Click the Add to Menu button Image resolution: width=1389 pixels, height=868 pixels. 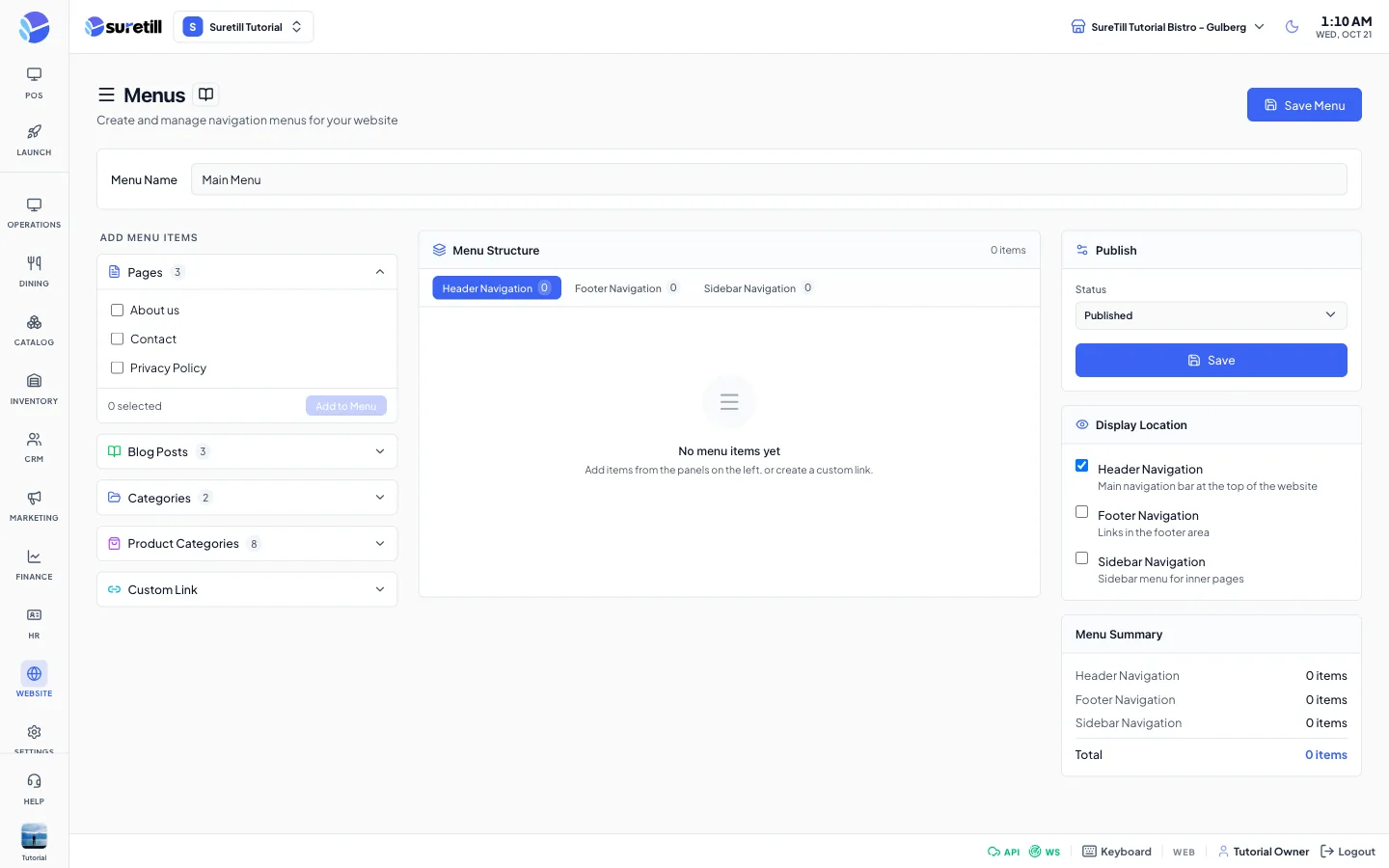tap(346, 406)
